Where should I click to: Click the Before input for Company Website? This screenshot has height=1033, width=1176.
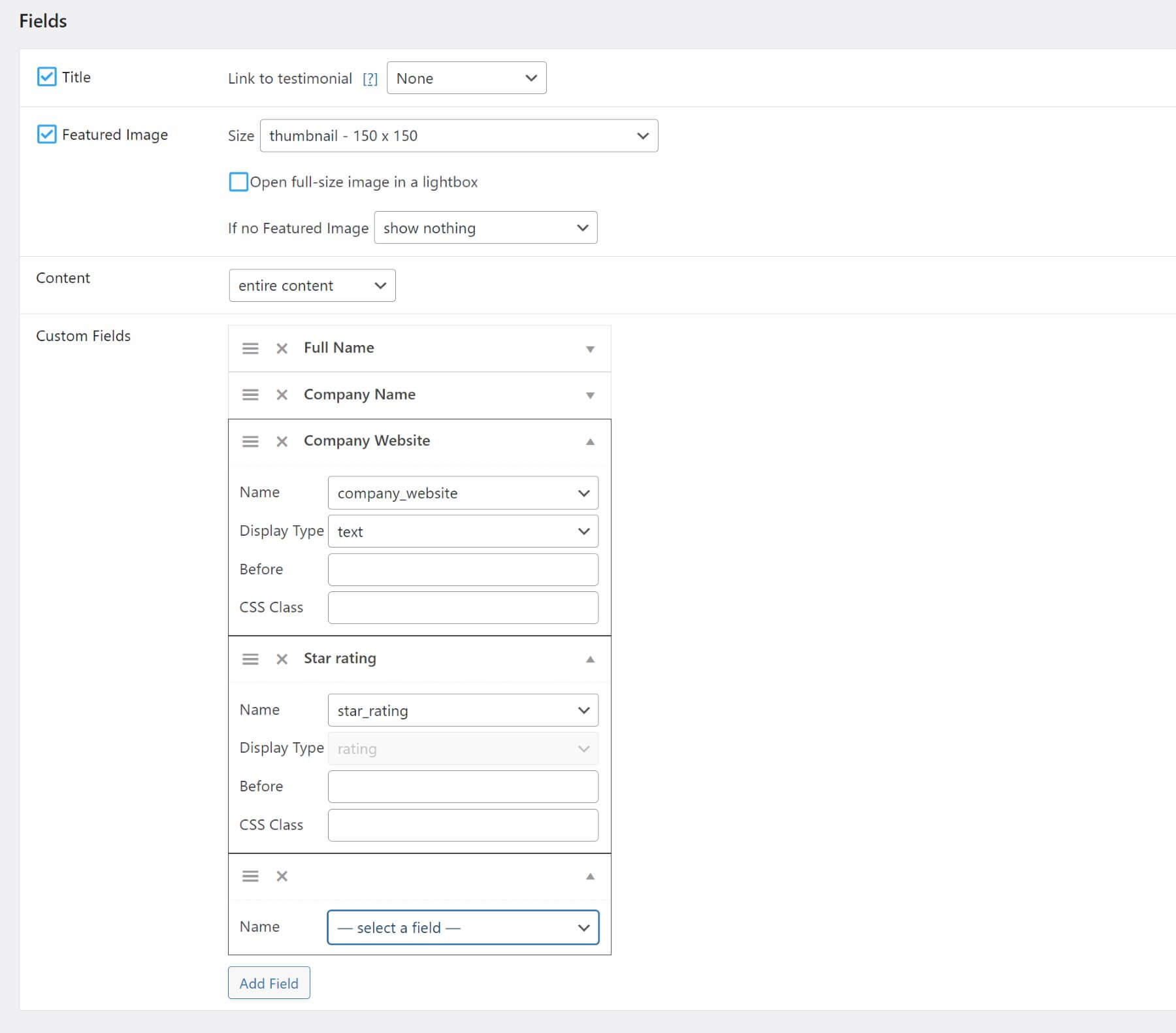coord(463,569)
